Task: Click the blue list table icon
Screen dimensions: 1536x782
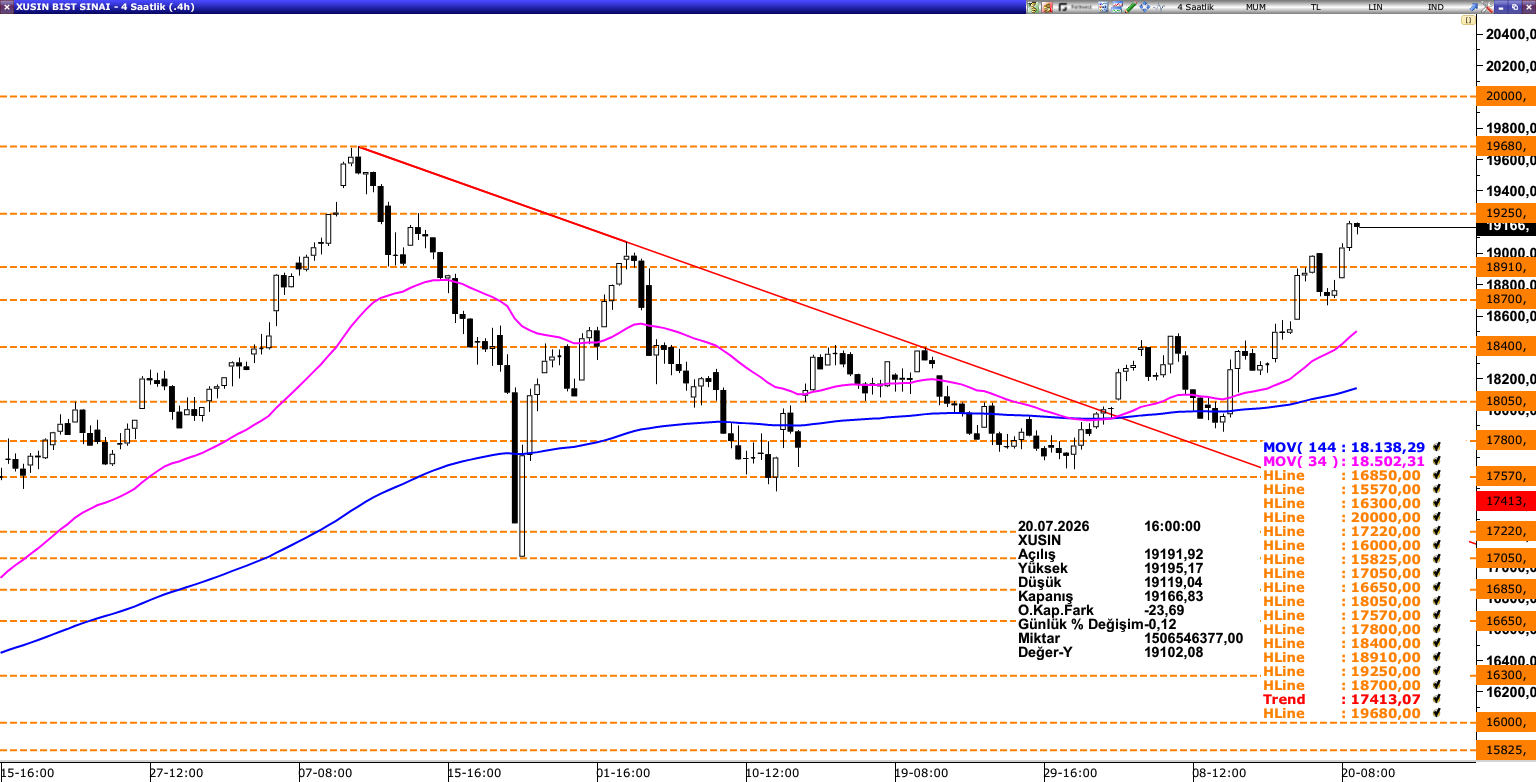Action: pyautogui.click(x=1103, y=7)
